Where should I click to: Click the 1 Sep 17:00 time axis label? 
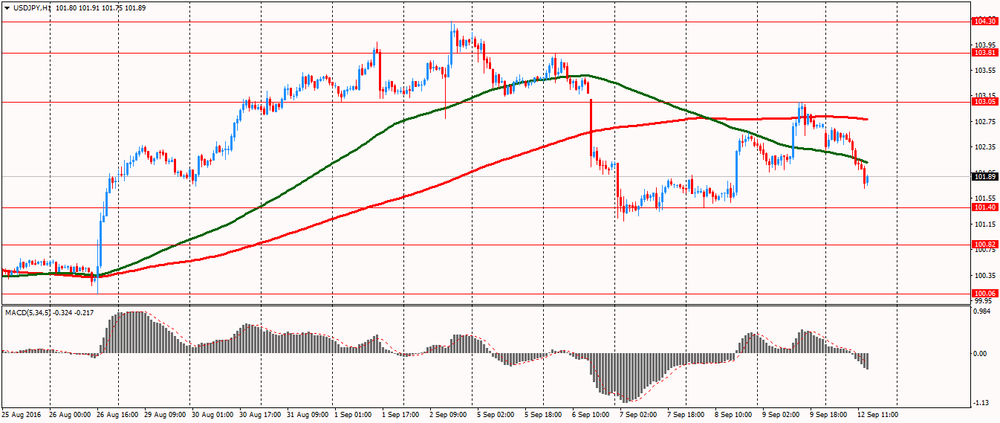coord(399,413)
